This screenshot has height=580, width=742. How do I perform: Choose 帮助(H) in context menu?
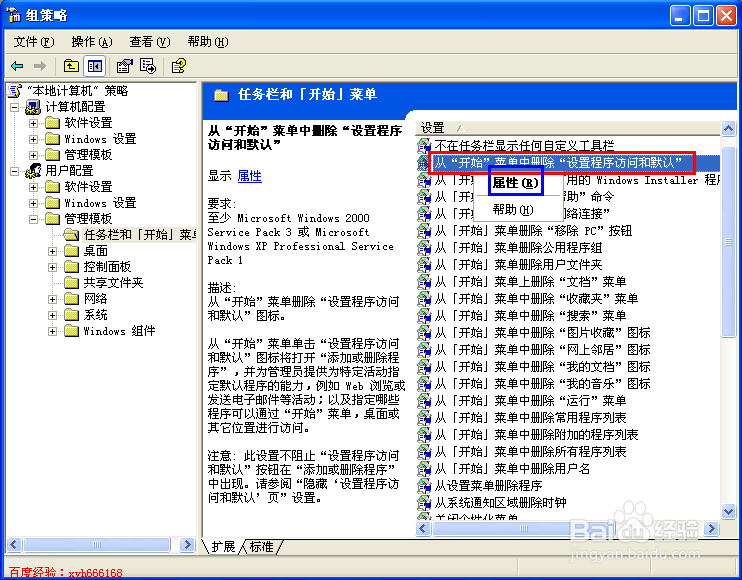click(x=513, y=210)
